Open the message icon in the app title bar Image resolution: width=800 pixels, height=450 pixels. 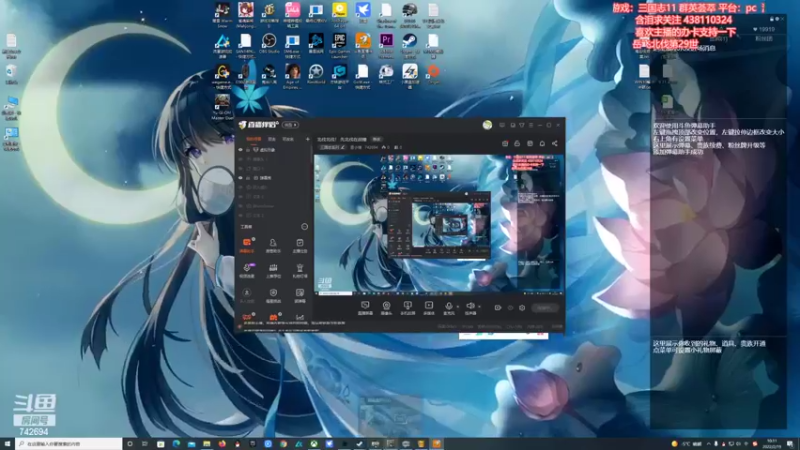tap(502, 125)
